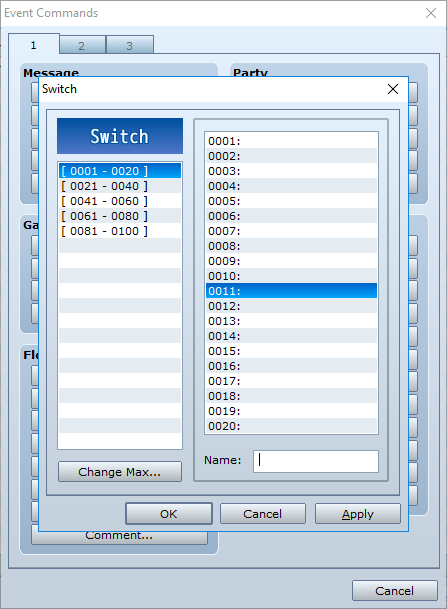447x609 pixels.
Task: Click Cancel in Event Commands window
Action: (x=395, y=591)
